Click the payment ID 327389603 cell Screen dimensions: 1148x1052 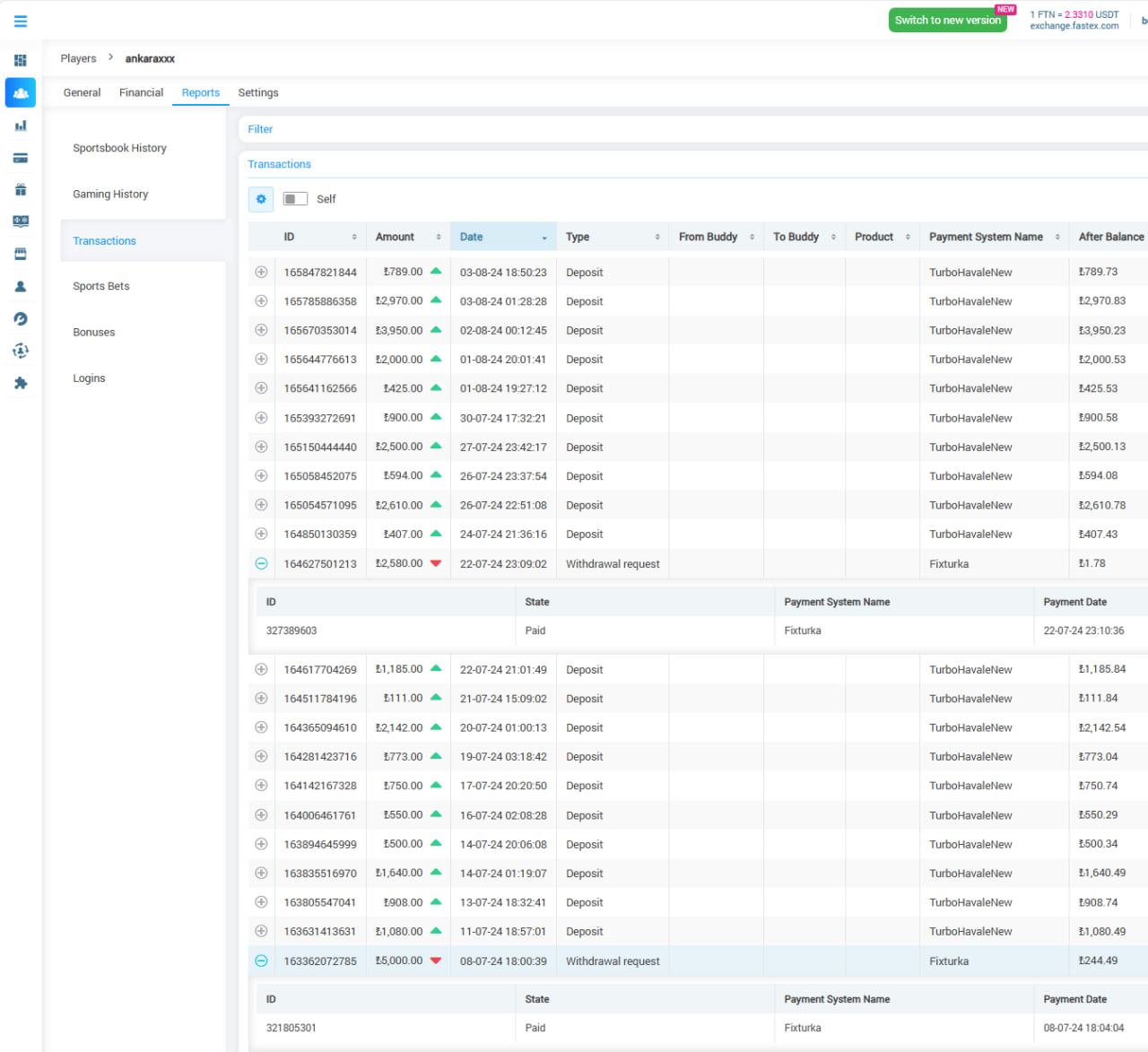pos(291,630)
